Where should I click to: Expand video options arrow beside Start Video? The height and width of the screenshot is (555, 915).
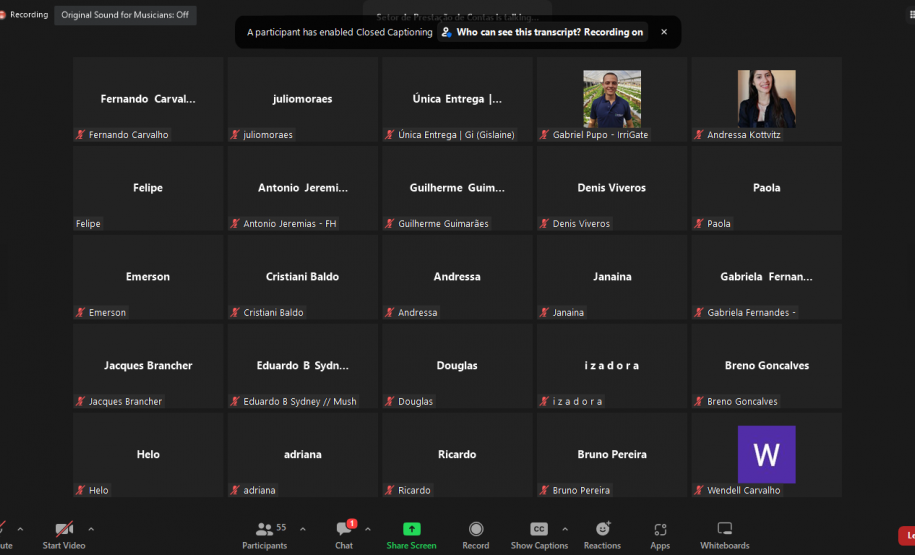(91, 529)
